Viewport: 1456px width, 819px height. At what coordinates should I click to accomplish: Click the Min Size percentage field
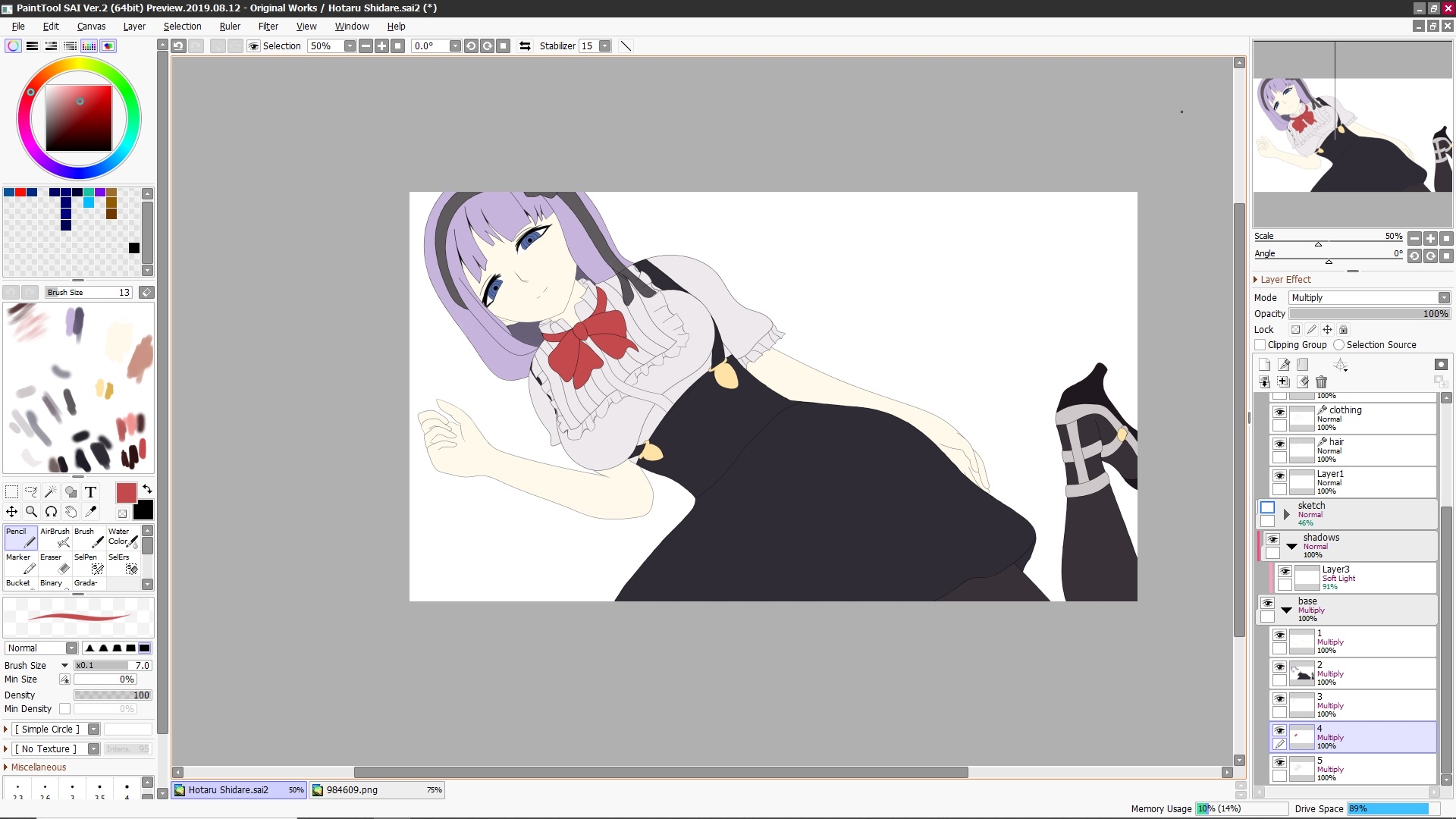[105, 679]
